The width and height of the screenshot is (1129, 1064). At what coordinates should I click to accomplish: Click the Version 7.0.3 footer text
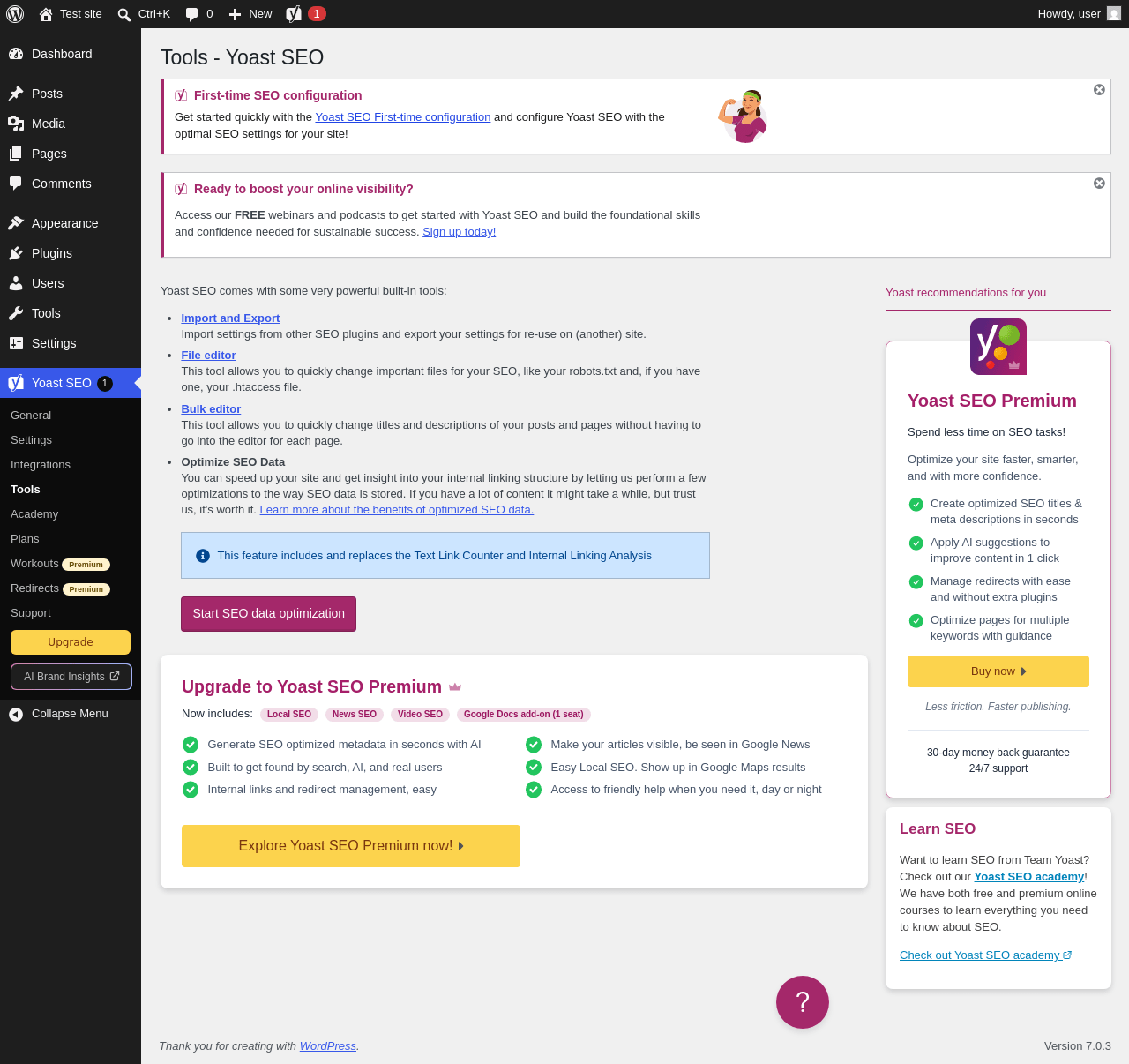point(1078,1046)
